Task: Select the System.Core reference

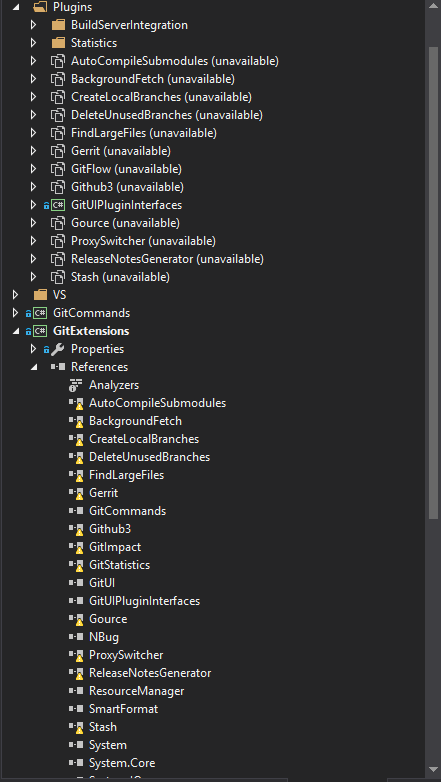Action: 122,763
